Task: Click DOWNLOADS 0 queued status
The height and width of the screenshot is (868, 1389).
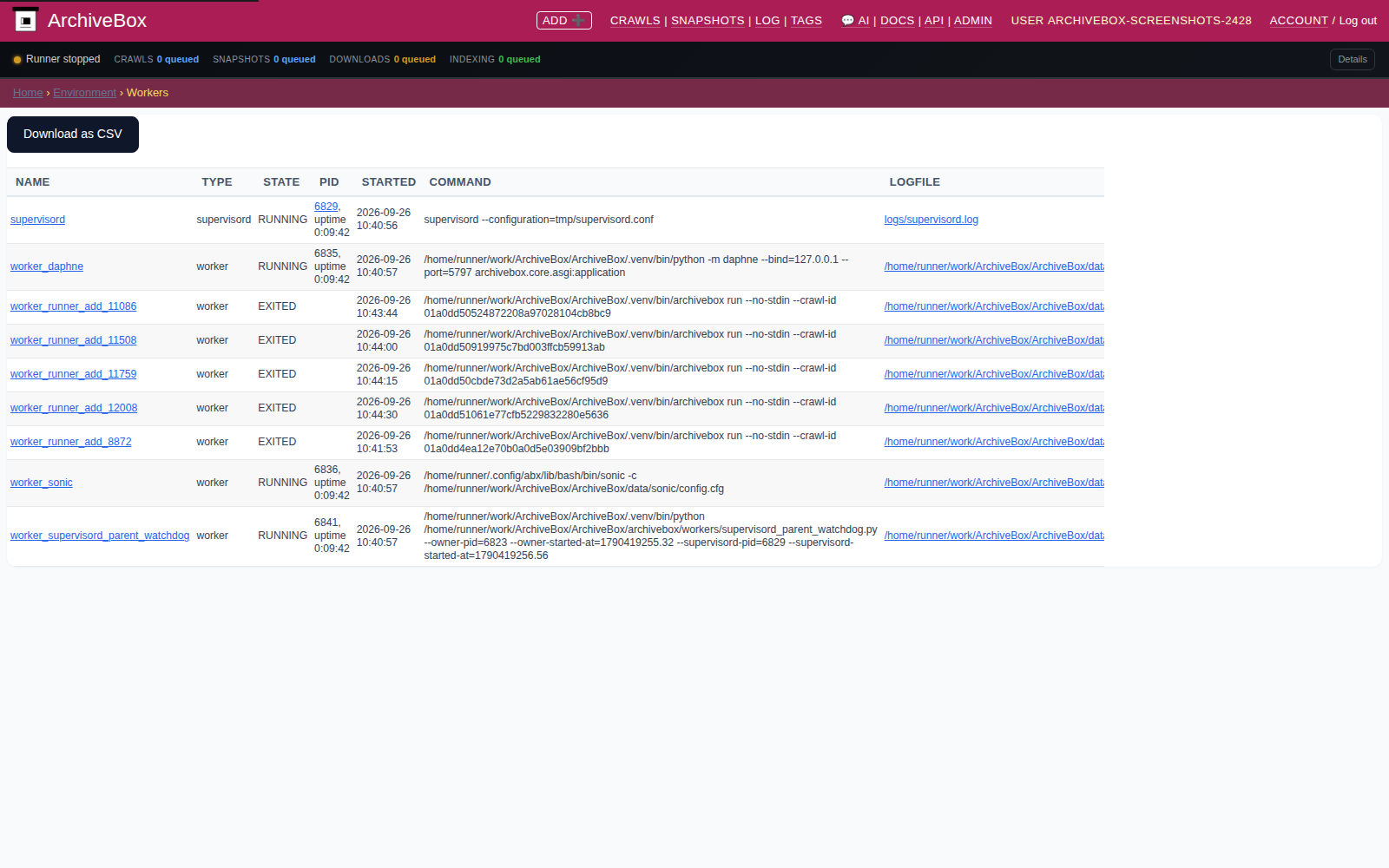Action: [382, 60]
